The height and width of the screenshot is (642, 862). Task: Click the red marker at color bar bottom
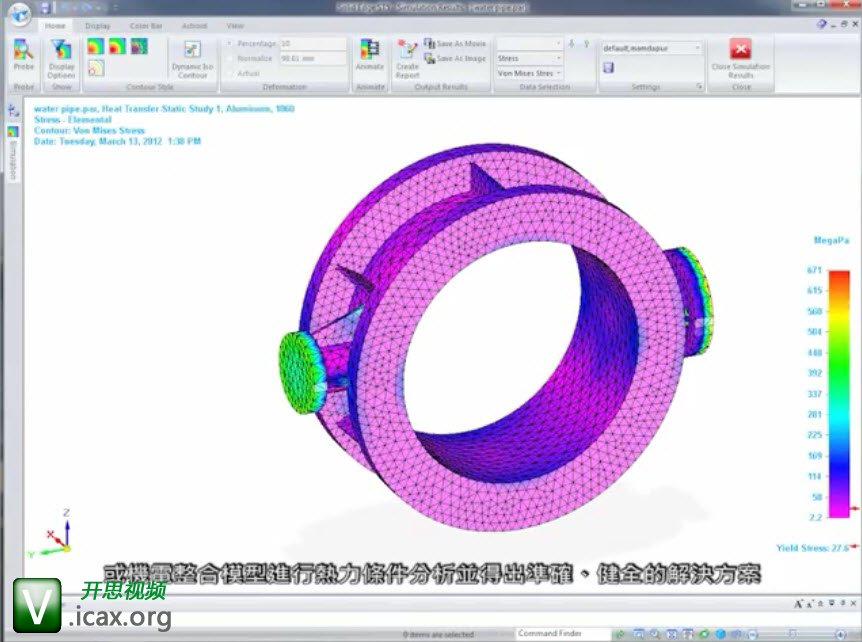tap(855, 509)
